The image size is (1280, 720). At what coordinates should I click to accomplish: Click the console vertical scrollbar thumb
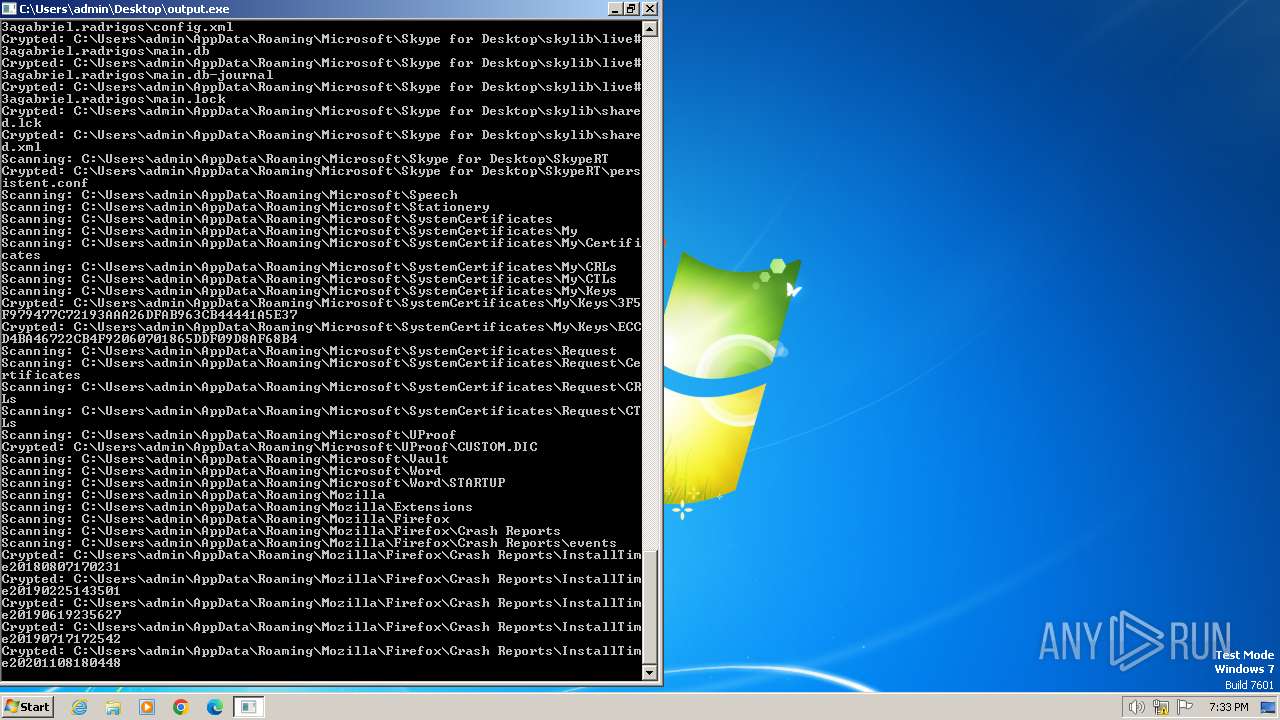click(650, 607)
